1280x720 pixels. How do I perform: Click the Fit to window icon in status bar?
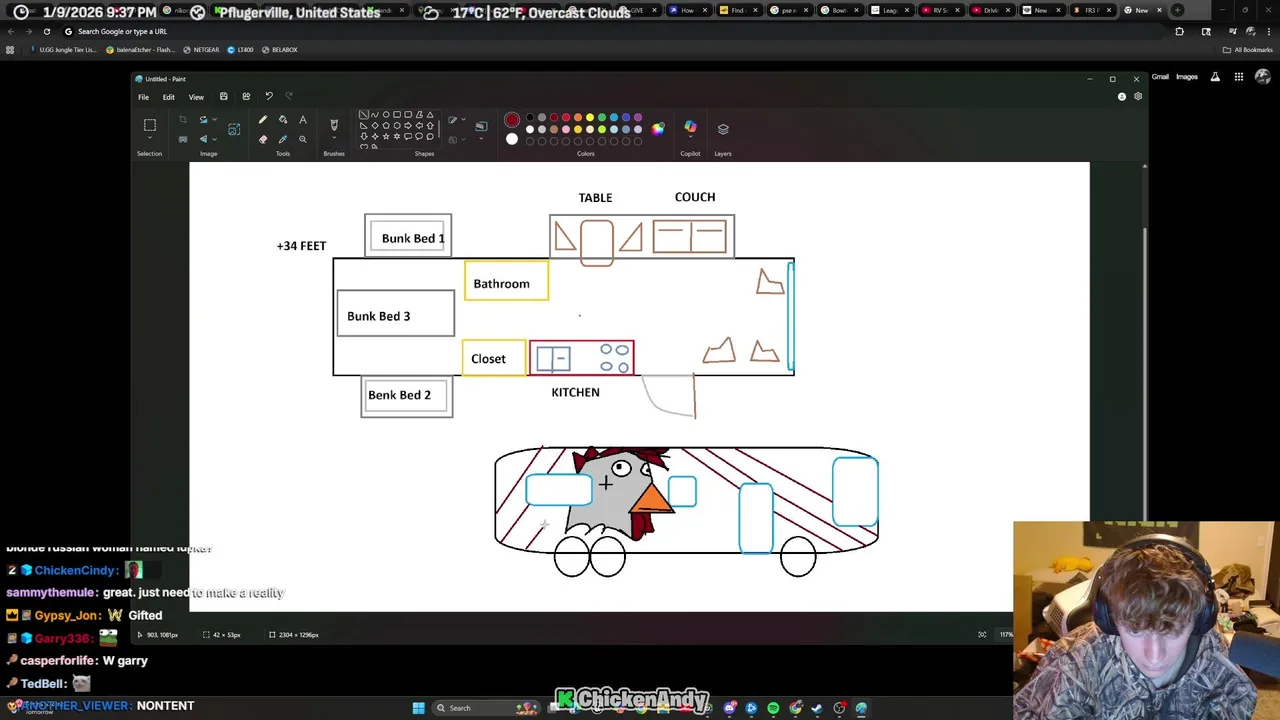click(x=982, y=634)
